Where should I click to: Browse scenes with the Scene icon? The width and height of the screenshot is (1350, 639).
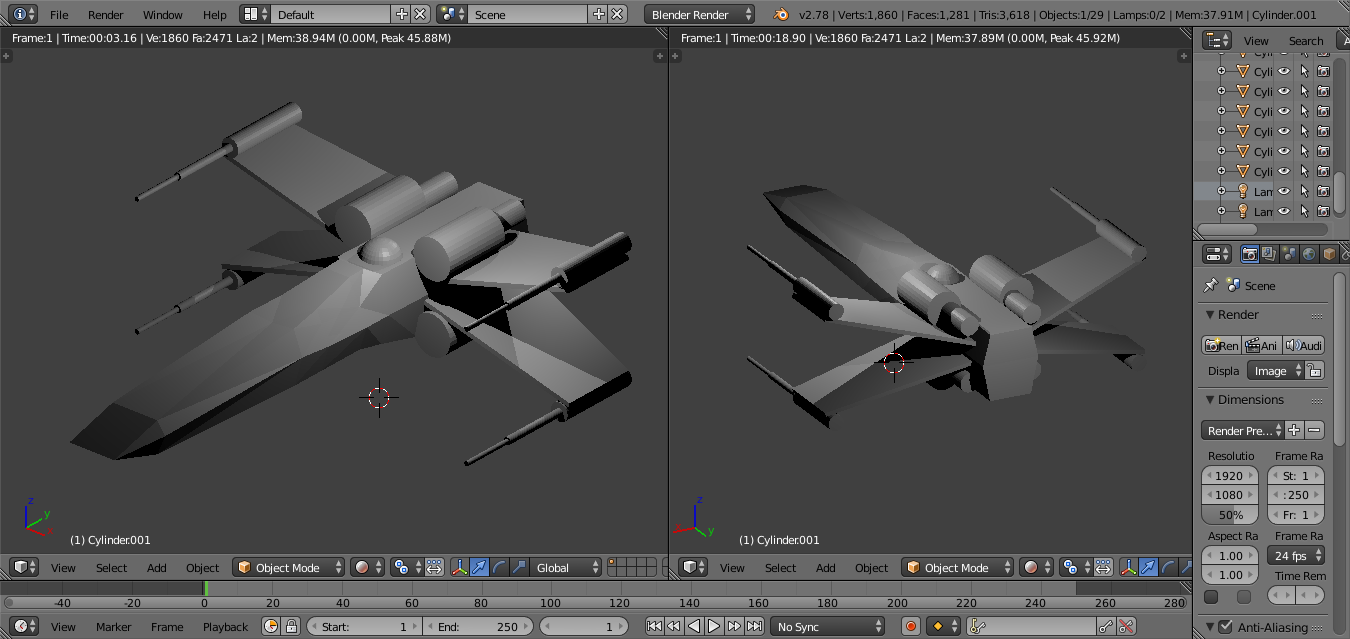click(x=452, y=15)
